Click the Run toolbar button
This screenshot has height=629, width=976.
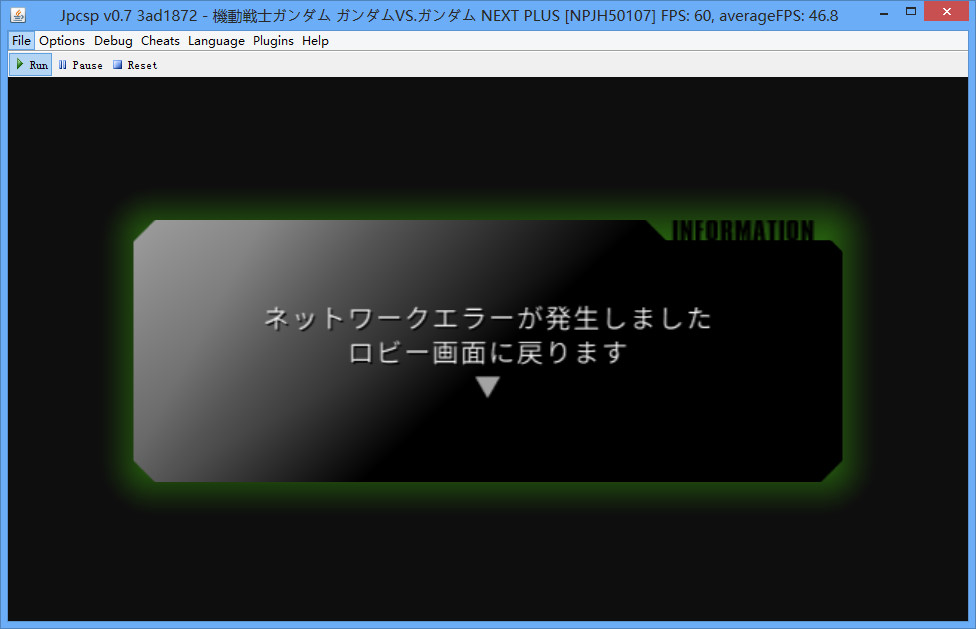click(x=30, y=65)
